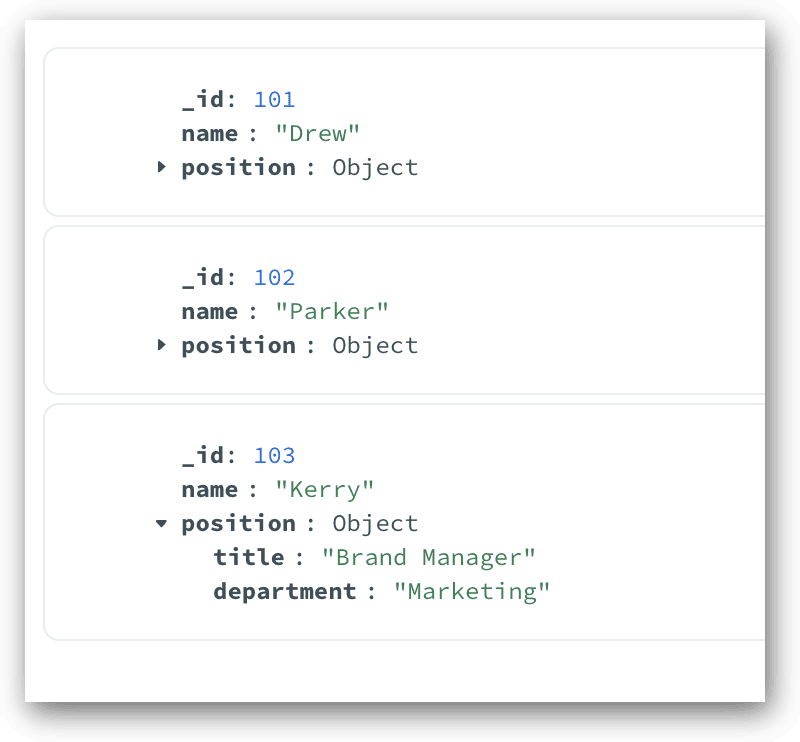
Task: Click the name key in Parker's document
Action: click(210, 312)
